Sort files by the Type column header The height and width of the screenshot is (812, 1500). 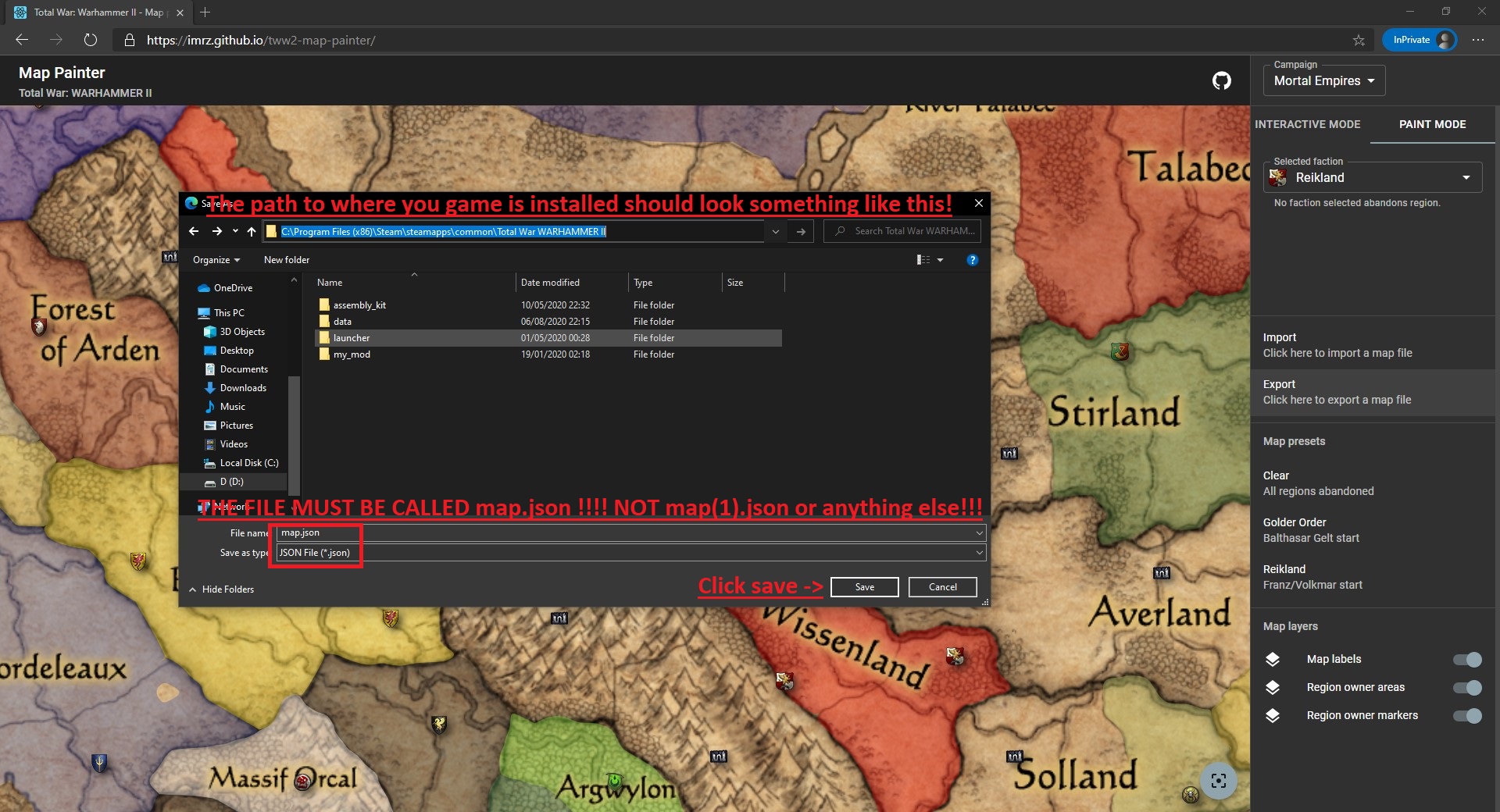(x=674, y=283)
